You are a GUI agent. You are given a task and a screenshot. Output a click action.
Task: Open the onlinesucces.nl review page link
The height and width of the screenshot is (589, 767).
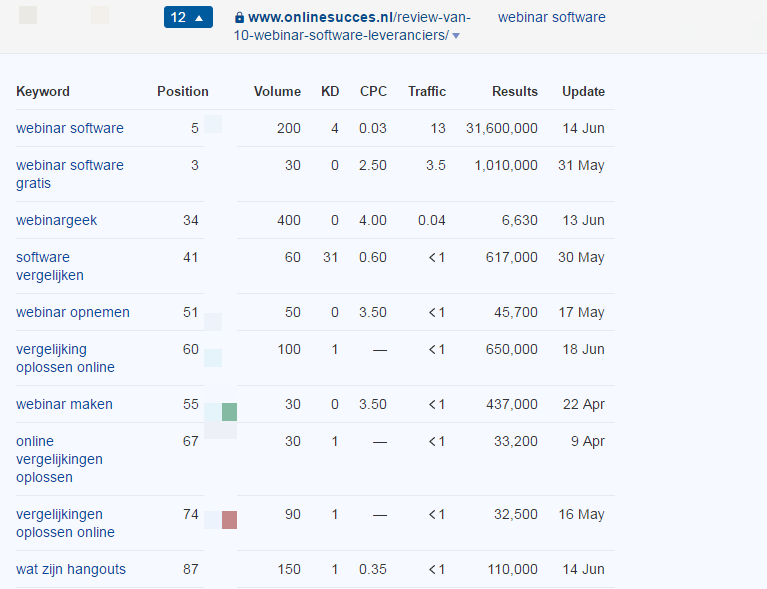click(x=352, y=26)
